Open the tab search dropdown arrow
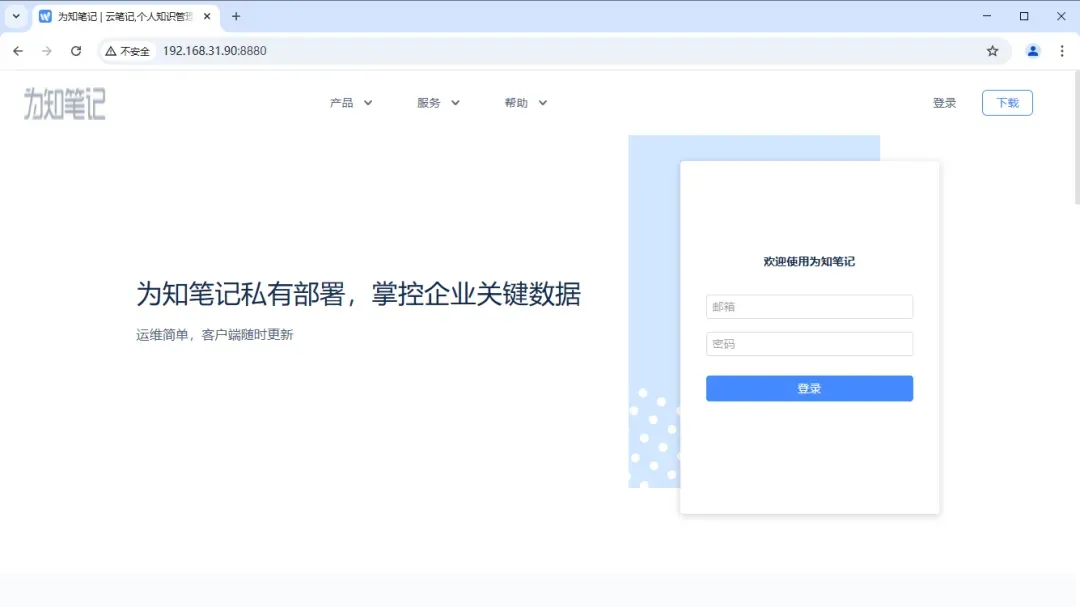 pos(16,17)
